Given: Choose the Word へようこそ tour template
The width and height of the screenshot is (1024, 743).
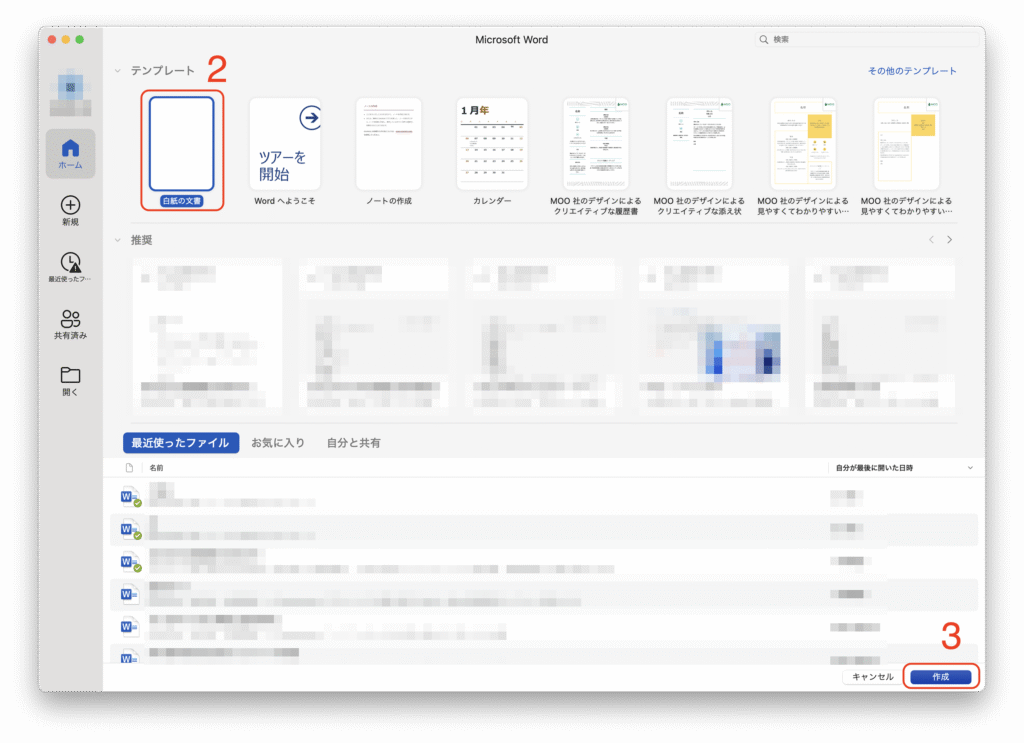Looking at the screenshot, I should 285,151.
